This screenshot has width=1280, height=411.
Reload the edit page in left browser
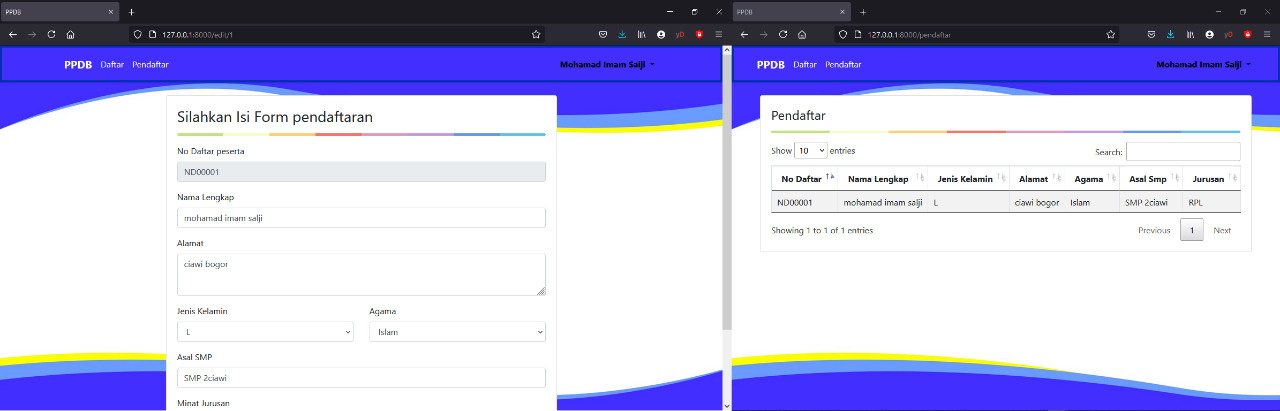pyautogui.click(x=51, y=34)
